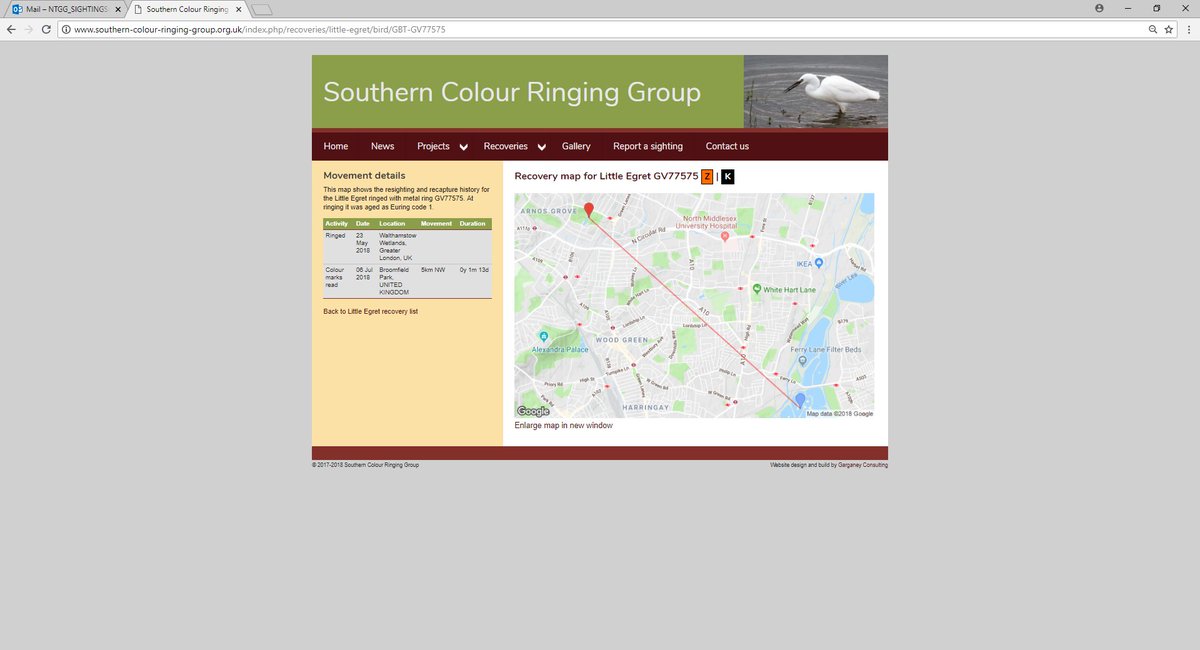Viewport: 1200px width, 650px height.
Task: Click the Activity column header
Action: [x=337, y=224]
